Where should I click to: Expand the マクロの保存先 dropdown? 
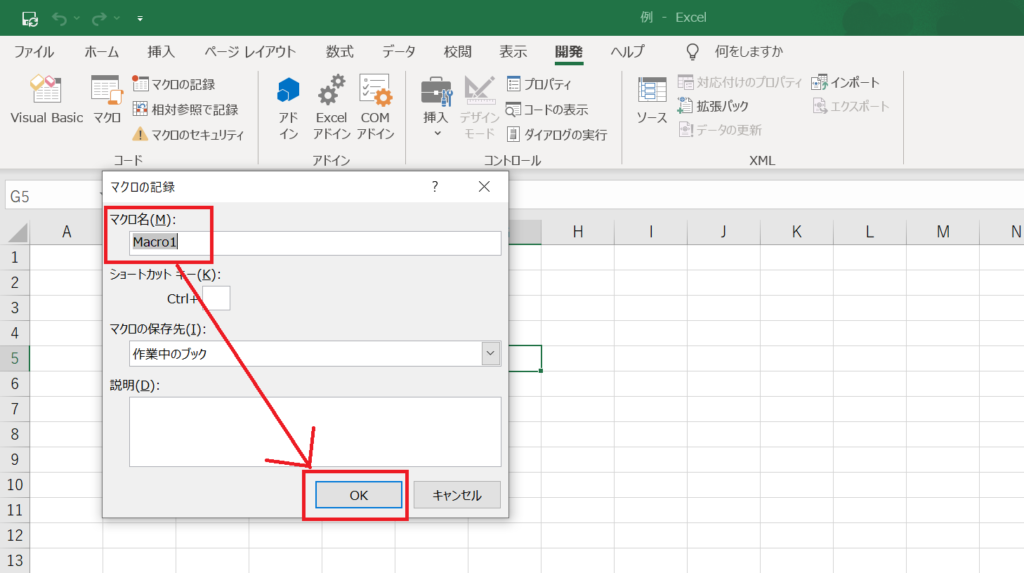(490, 353)
